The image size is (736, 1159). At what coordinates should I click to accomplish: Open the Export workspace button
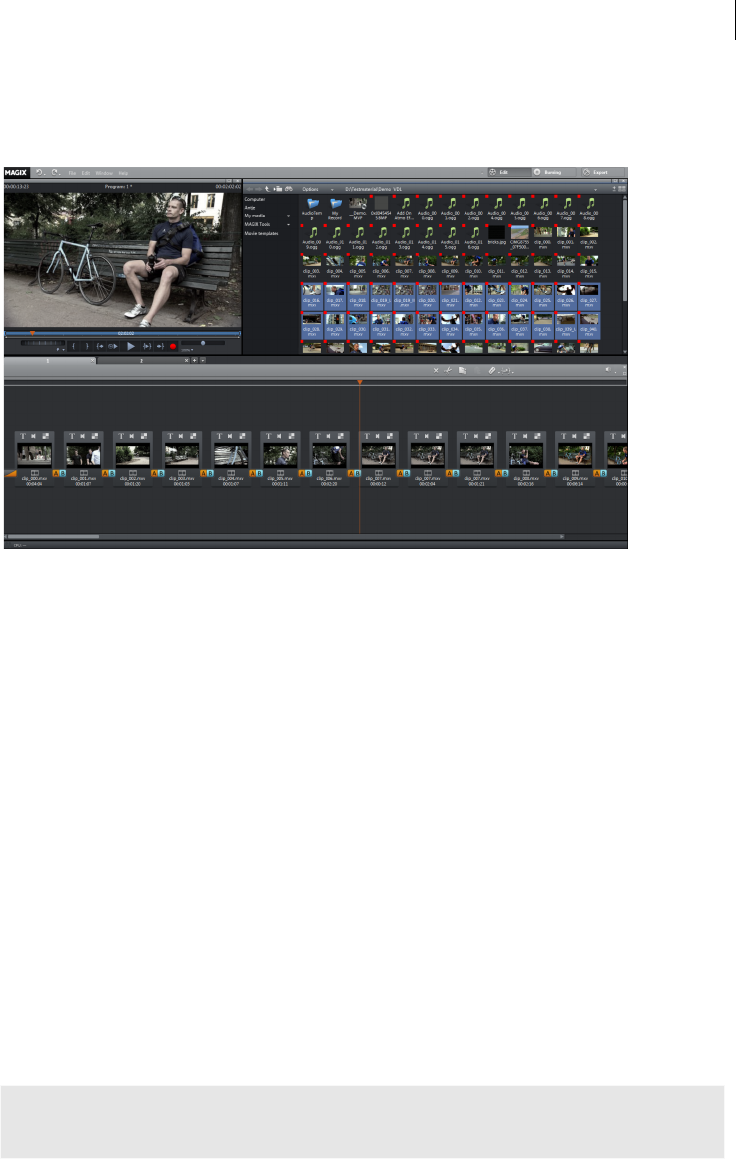pyautogui.click(x=602, y=172)
